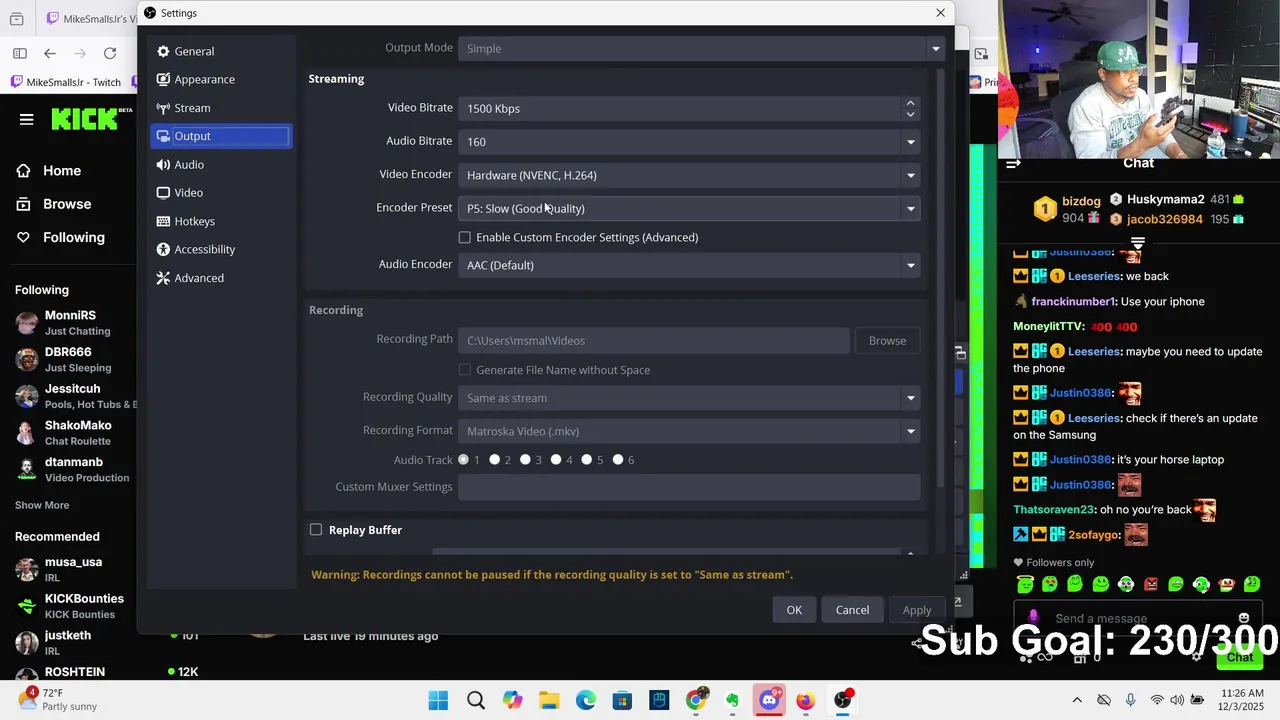Open the Appearance settings category
Image resolution: width=1280 pixels, height=720 pixels.
pyautogui.click(x=220, y=79)
